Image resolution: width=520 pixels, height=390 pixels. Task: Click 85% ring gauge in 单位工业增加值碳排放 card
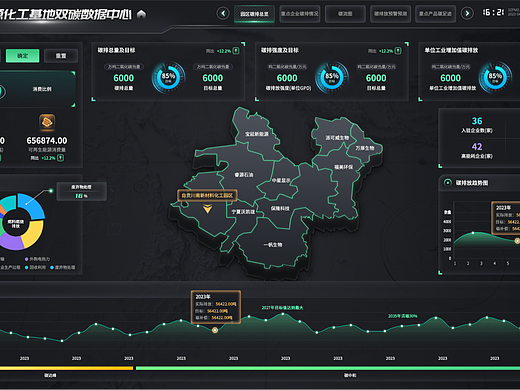pos(495,77)
